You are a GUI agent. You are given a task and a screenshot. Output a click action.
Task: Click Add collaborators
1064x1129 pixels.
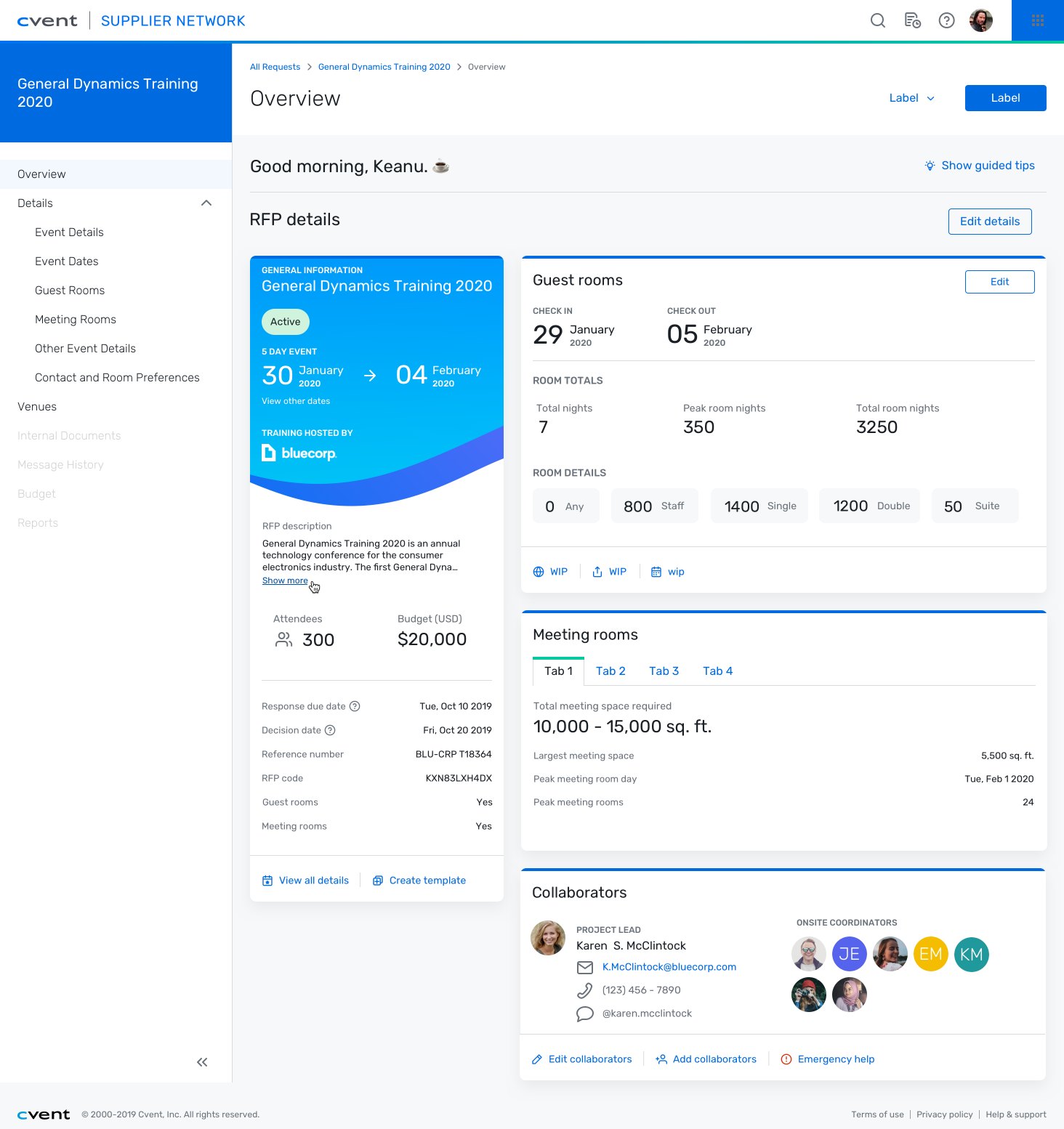(x=706, y=1059)
